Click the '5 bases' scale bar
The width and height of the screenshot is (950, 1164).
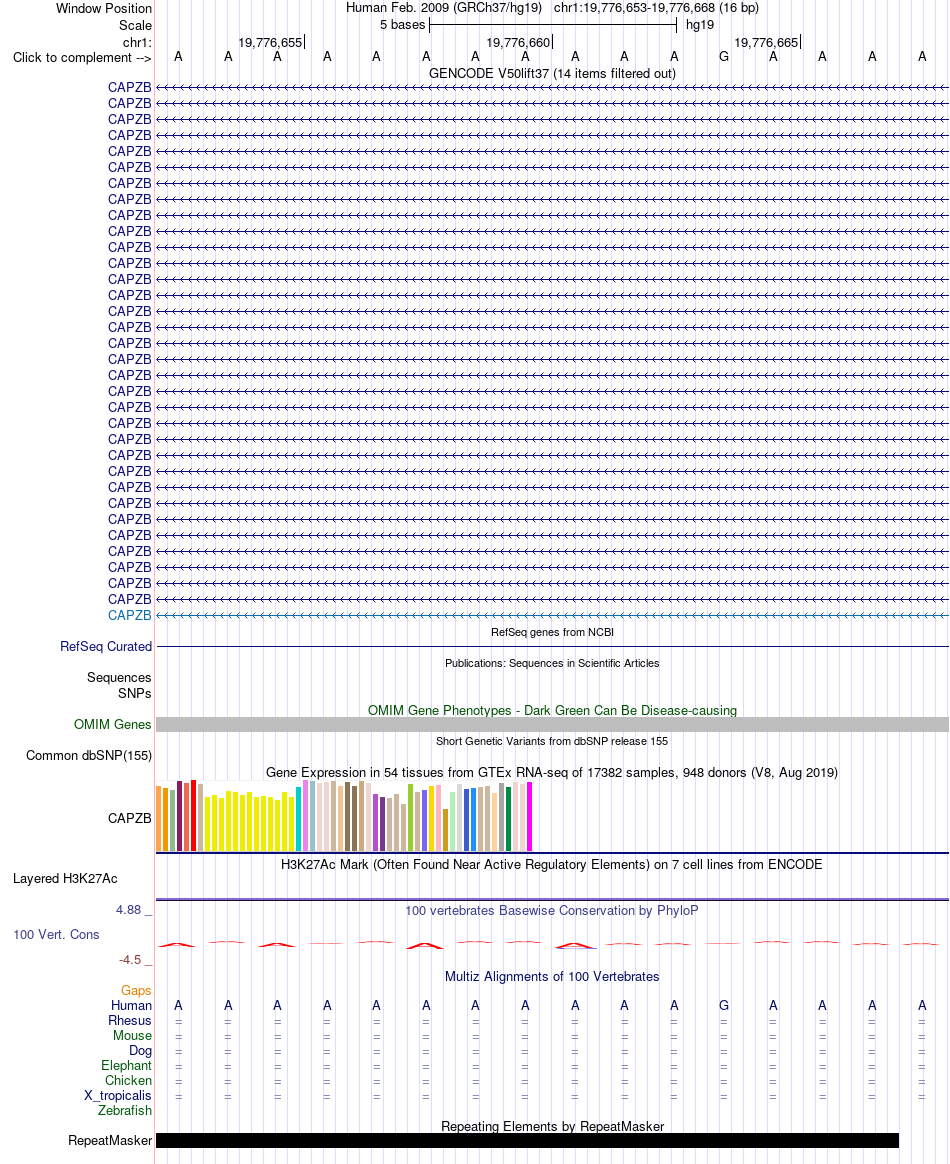pyautogui.click(x=553, y=25)
